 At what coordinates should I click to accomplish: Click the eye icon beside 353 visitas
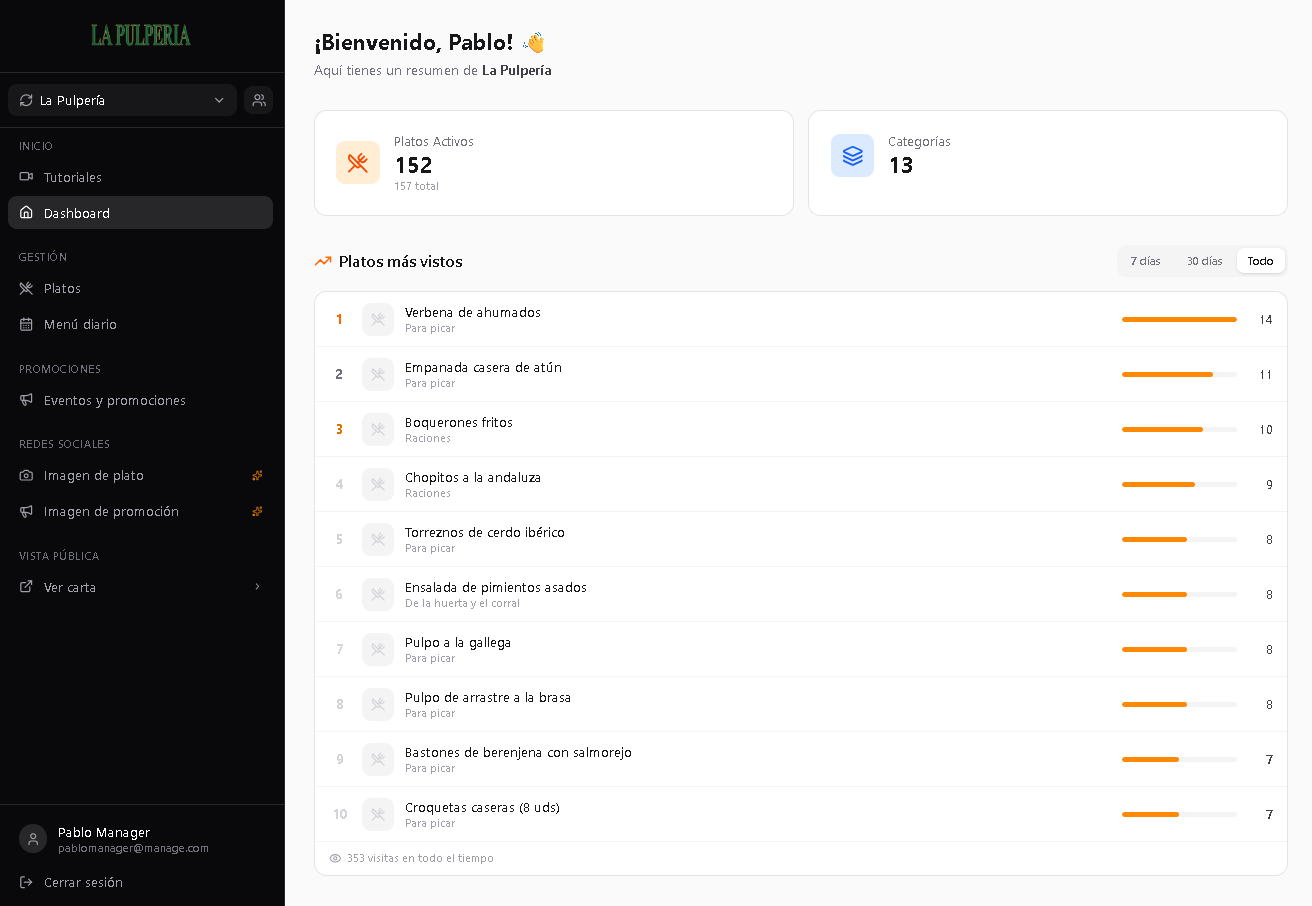[x=335, y=858]
